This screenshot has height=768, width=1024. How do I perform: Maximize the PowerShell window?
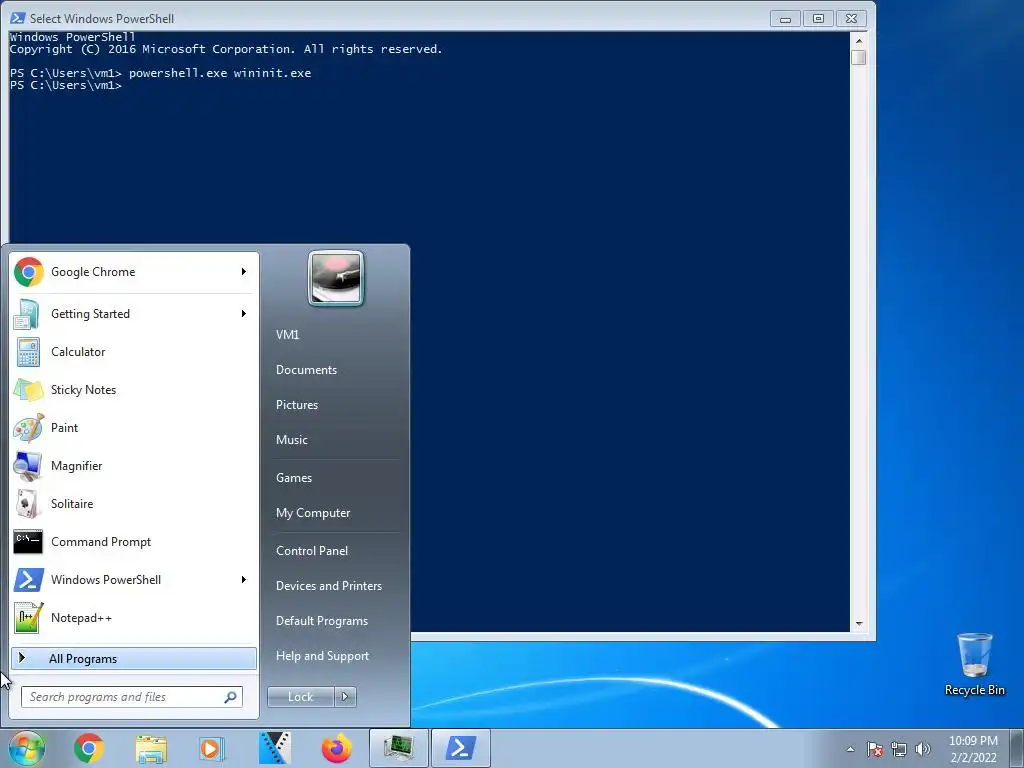tap(818, 19)
